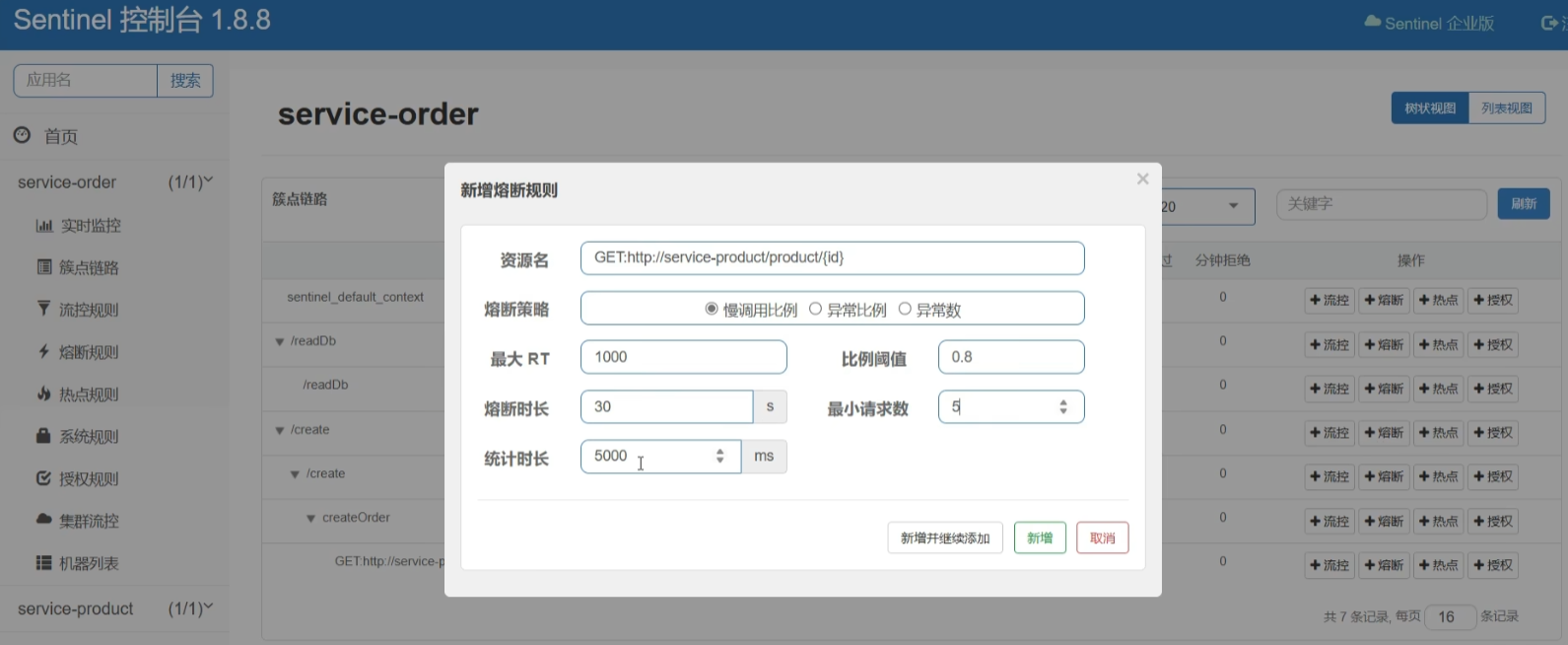Open the dropdown showing 20
This screenshot has height=645, width=1568.
tap(1206, 206)
